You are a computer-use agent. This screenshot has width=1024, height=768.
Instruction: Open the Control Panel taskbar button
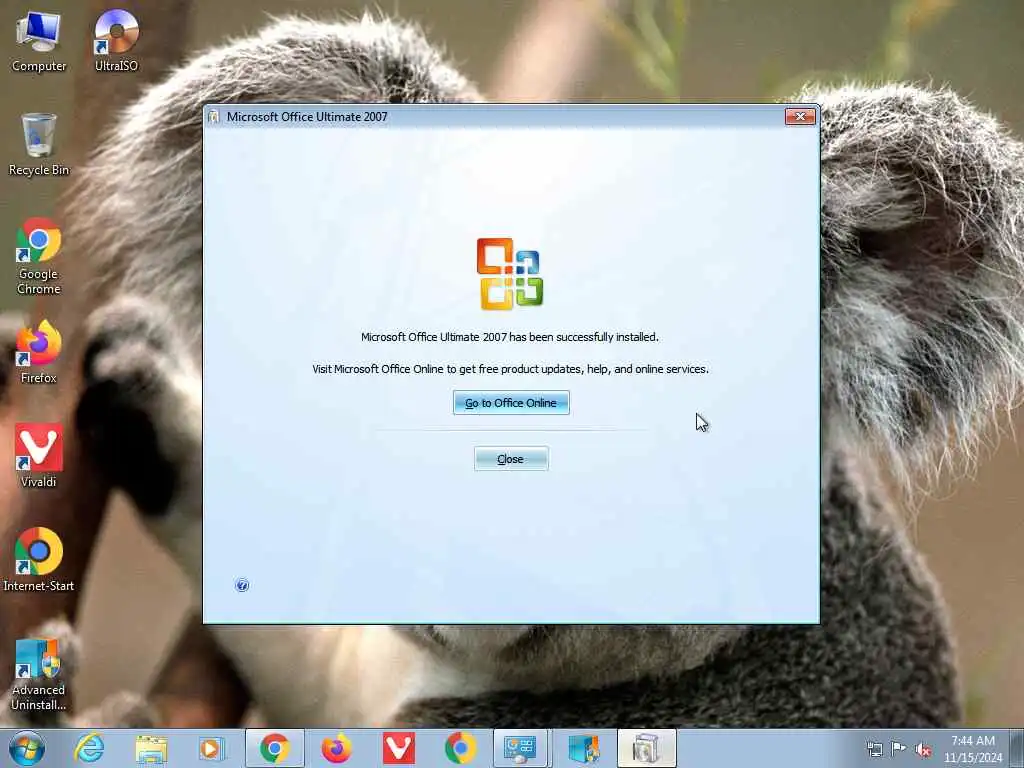coord(520,748)
